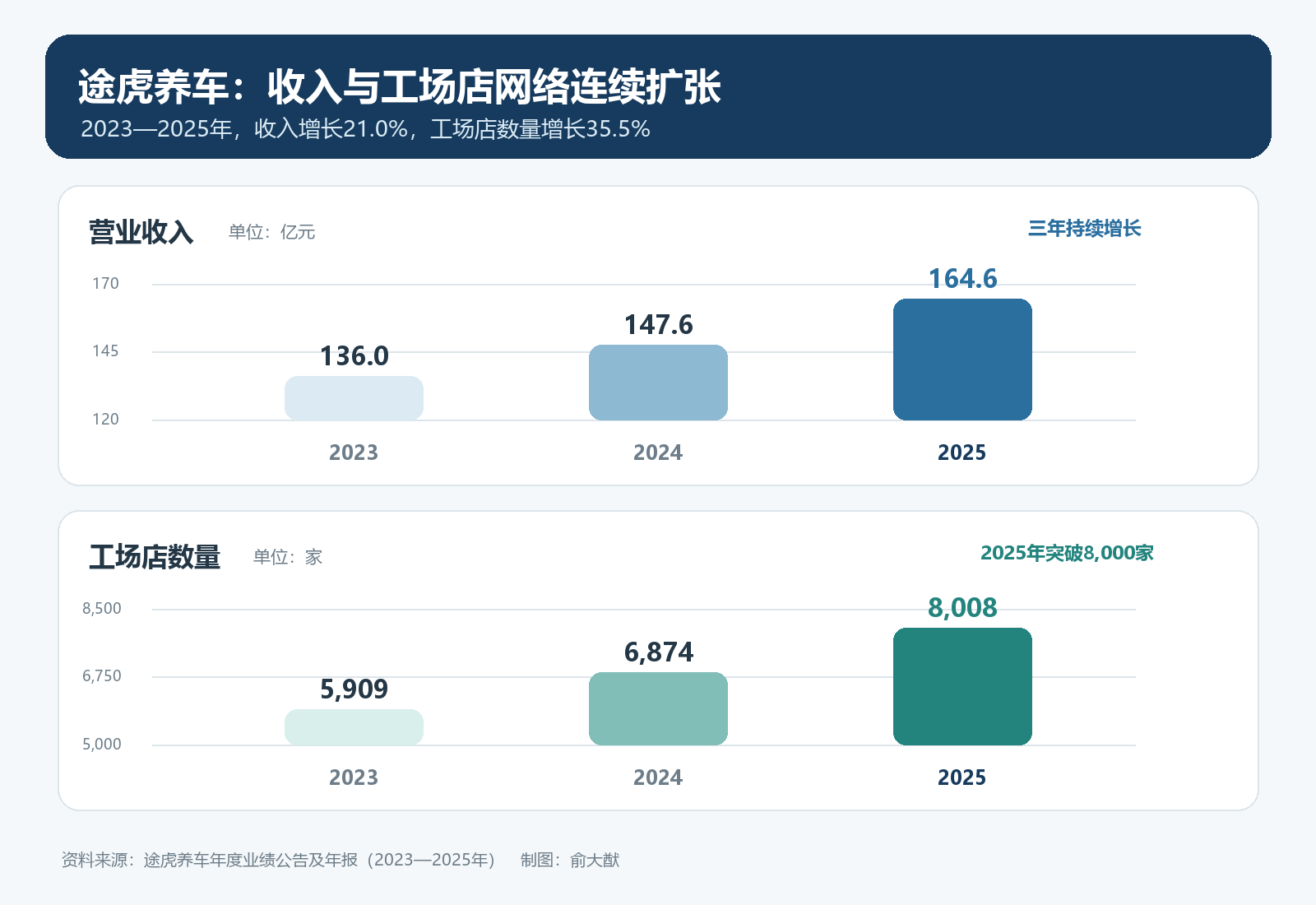Click the 2023 store bar under 5,909
The image size is (1316, 905).
(354, 727)
